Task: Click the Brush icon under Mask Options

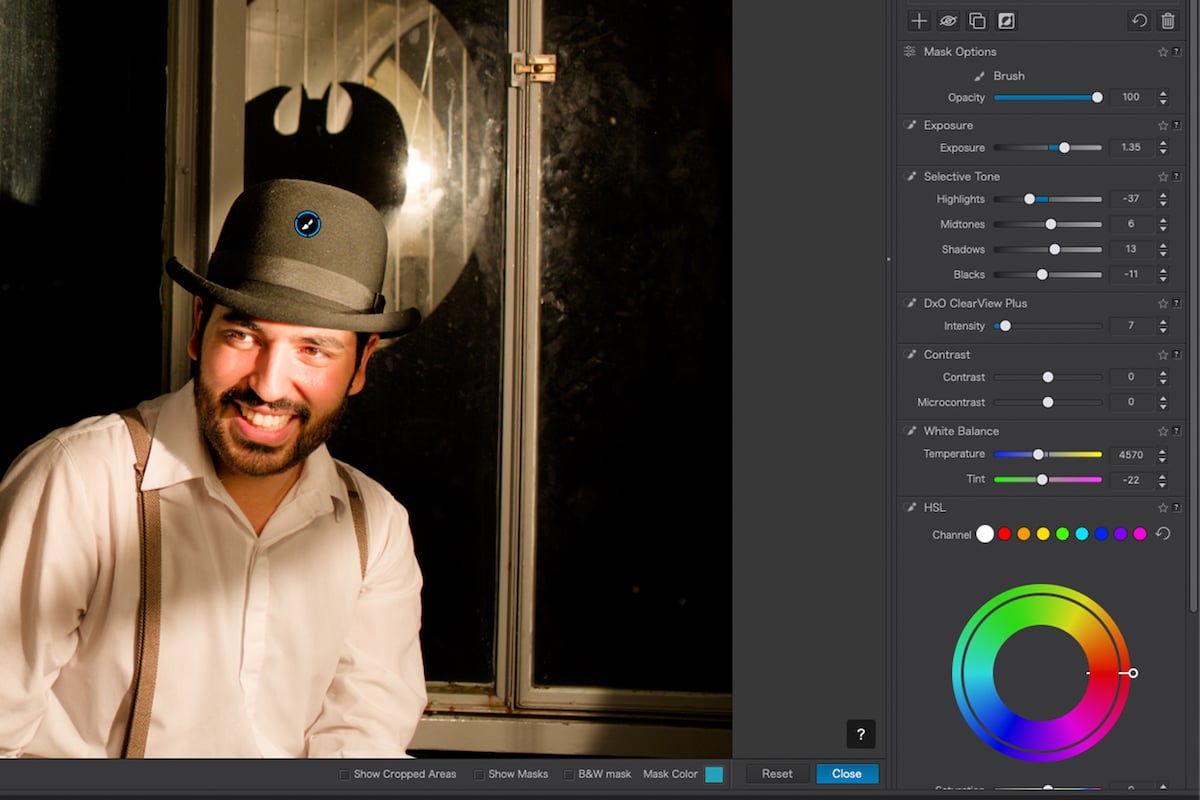Action: coord(976,75)
